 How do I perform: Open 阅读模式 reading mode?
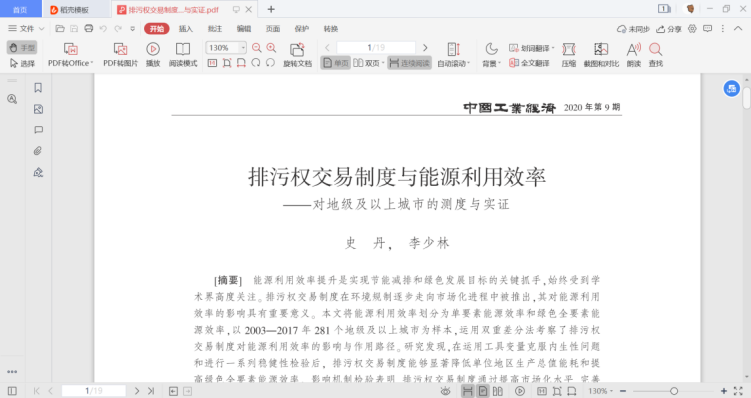click(x=183, y=49)
